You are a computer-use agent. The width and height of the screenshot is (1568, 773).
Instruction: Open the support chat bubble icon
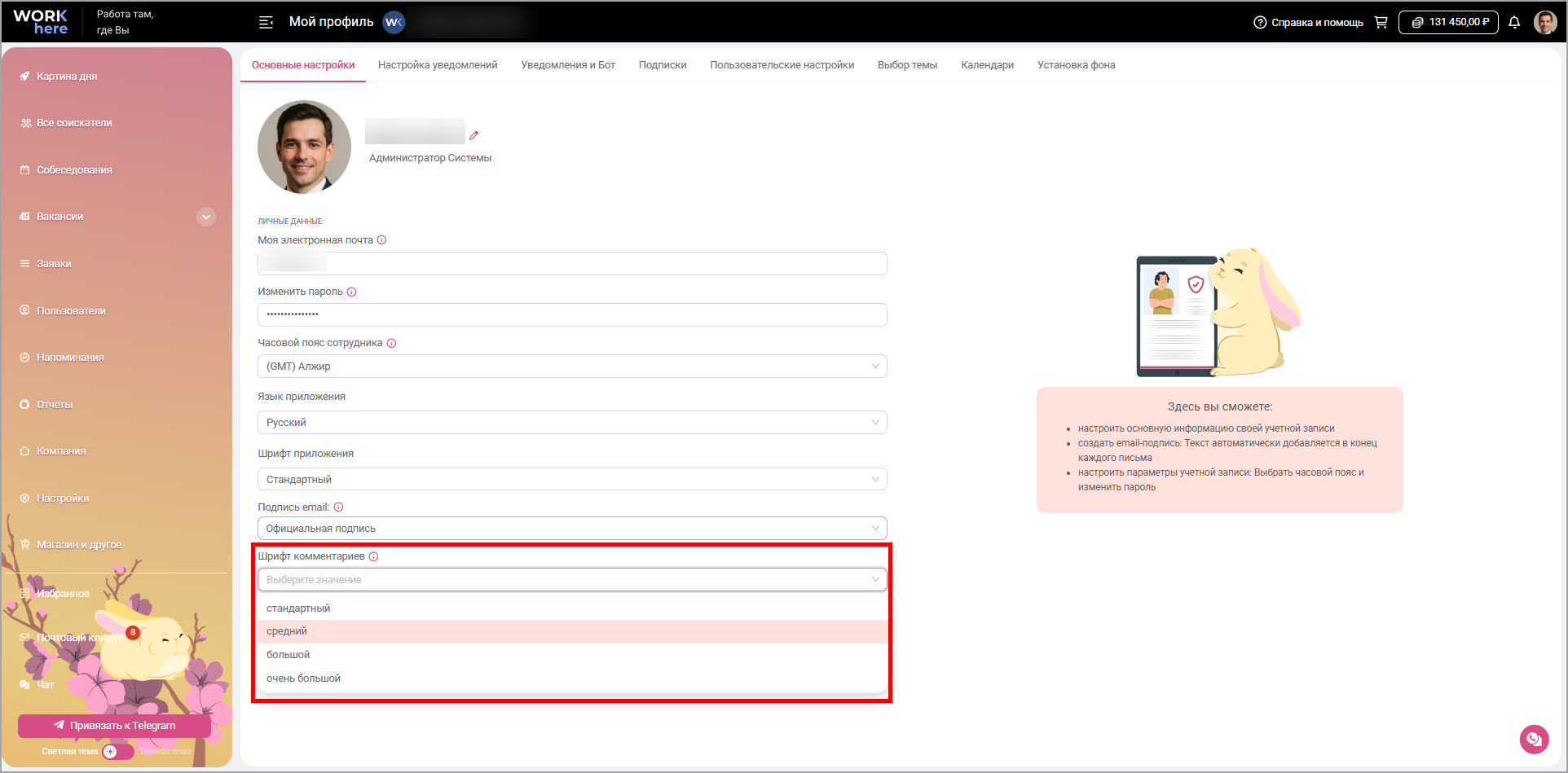(1534, 740)
